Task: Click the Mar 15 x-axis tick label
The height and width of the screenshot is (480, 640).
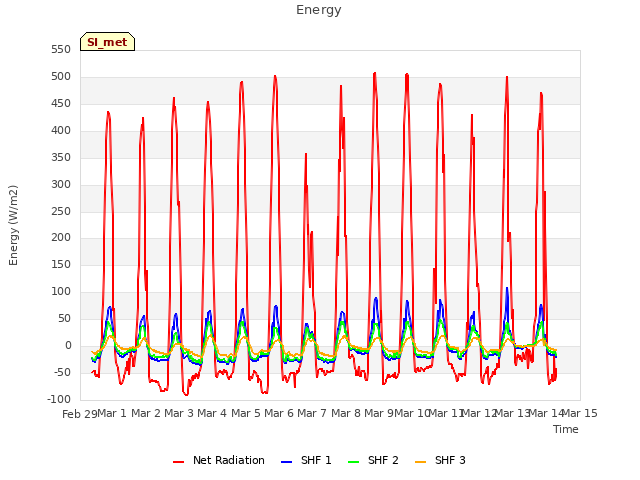Action: 580,413
